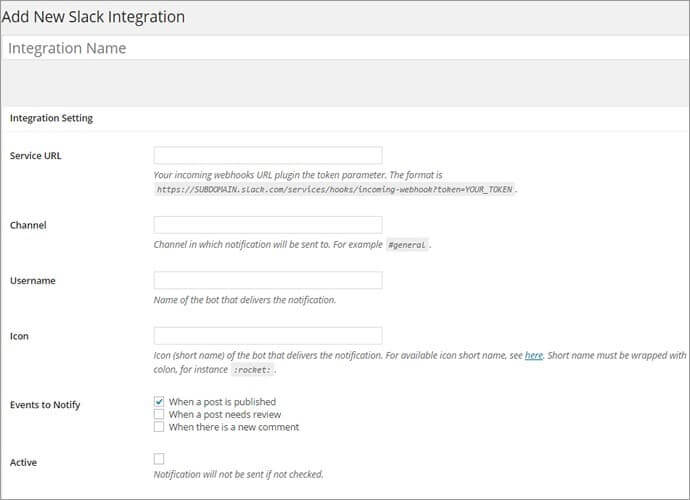Click the 'When a post is published' label

tap(222, 402)
